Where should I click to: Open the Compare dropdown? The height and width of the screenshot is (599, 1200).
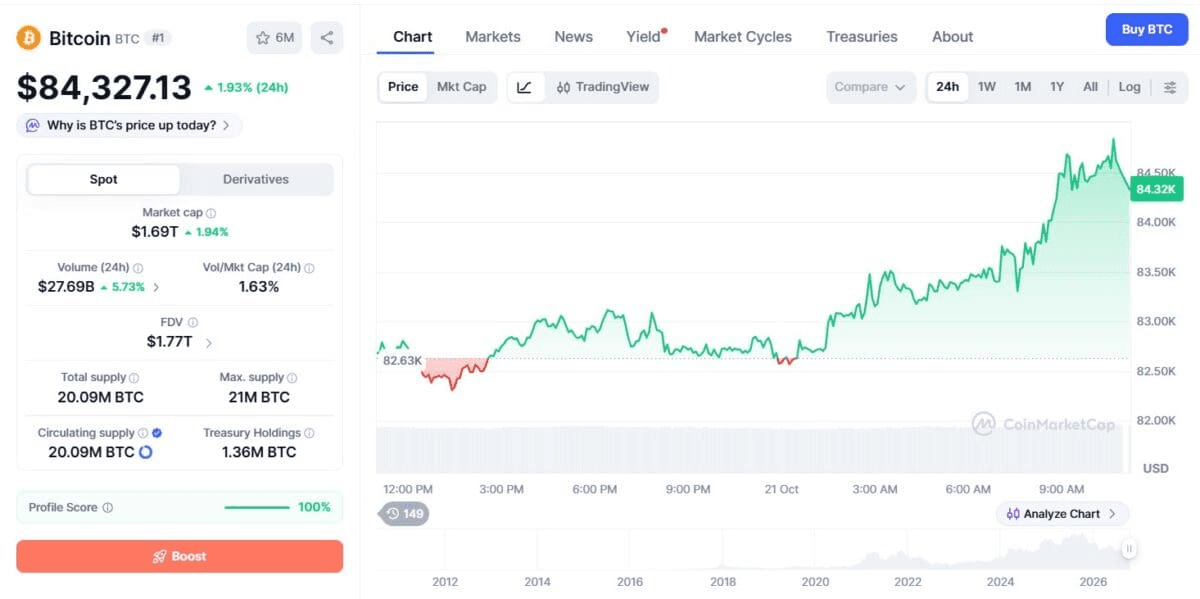point(871,87)
